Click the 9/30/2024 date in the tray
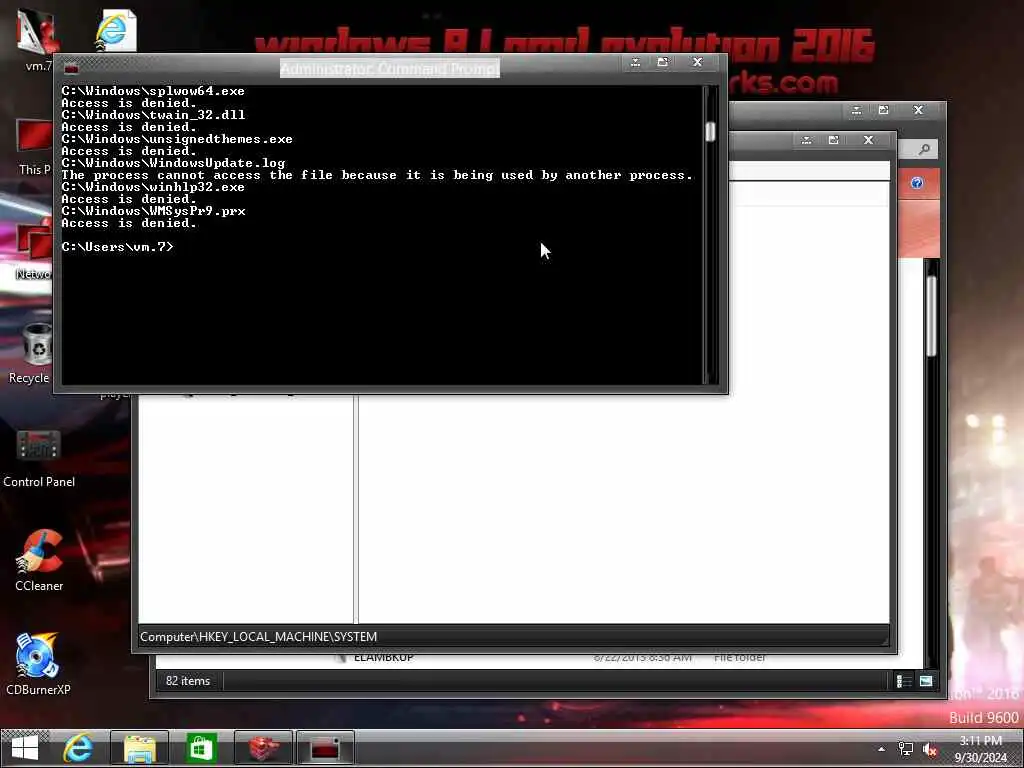The image size is (1024, 768). point(980,758)
